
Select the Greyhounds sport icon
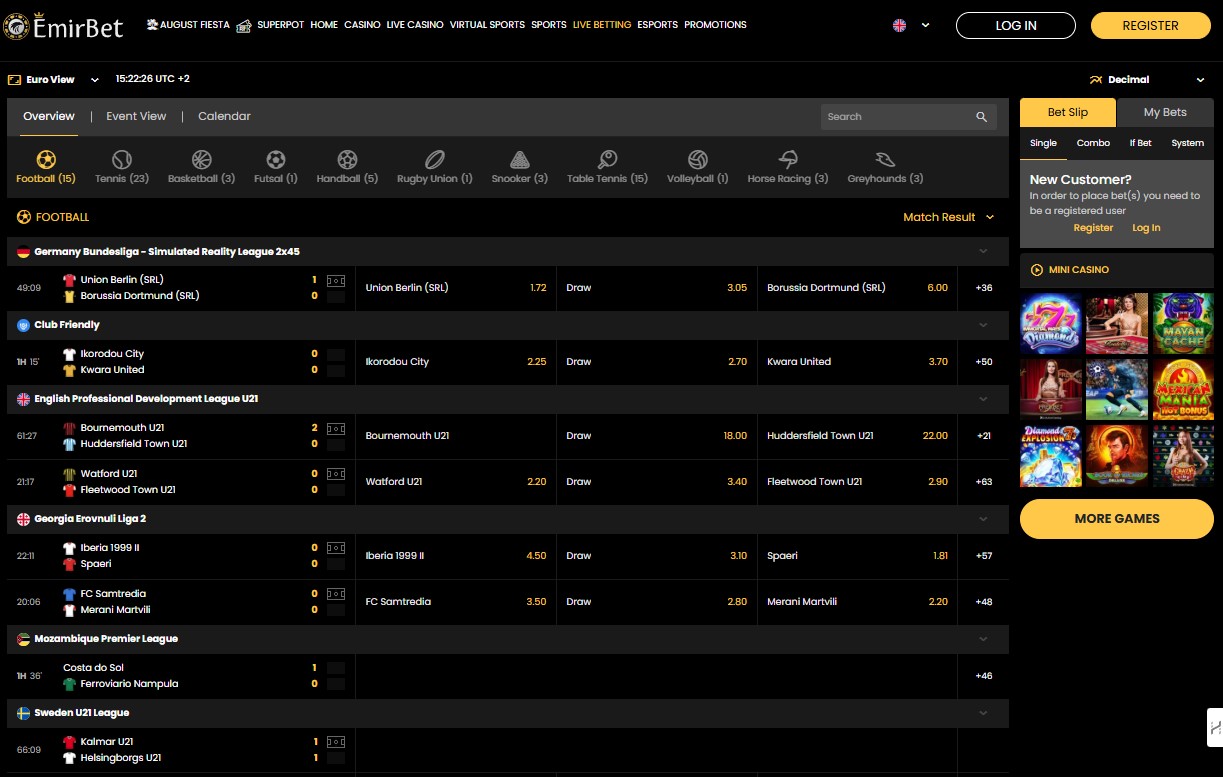(885, 160)
